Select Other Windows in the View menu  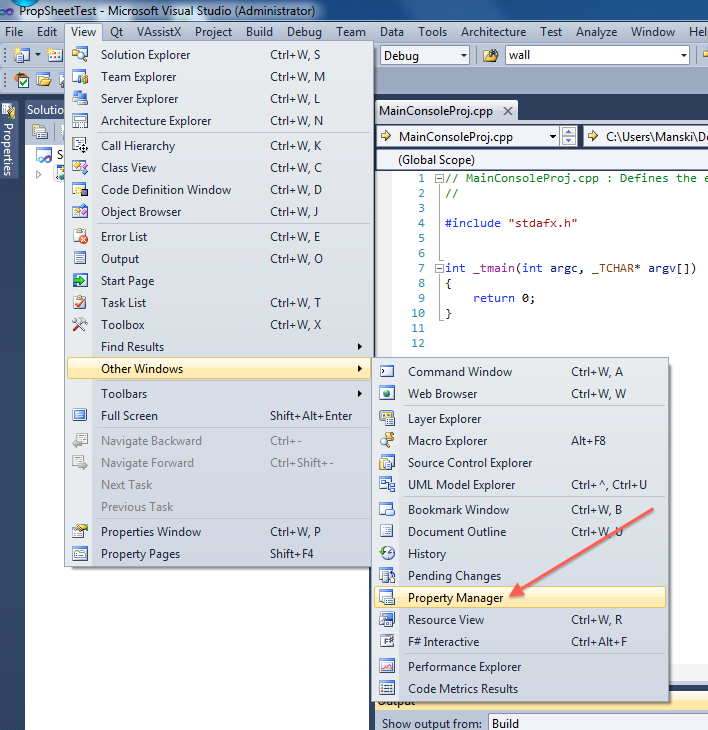(x=219, y=369)
